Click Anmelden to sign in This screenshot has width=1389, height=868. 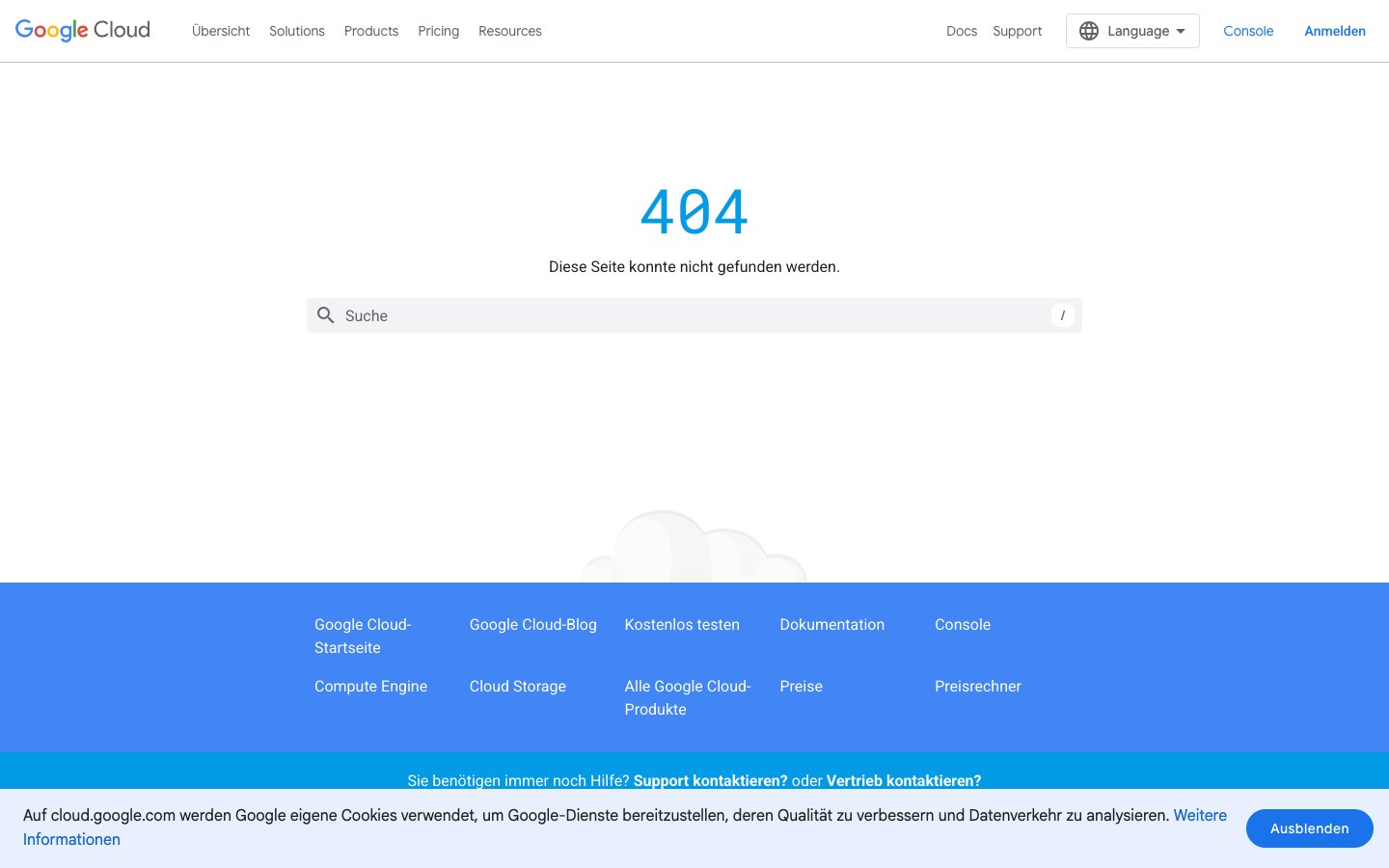tap(1335, 31)
